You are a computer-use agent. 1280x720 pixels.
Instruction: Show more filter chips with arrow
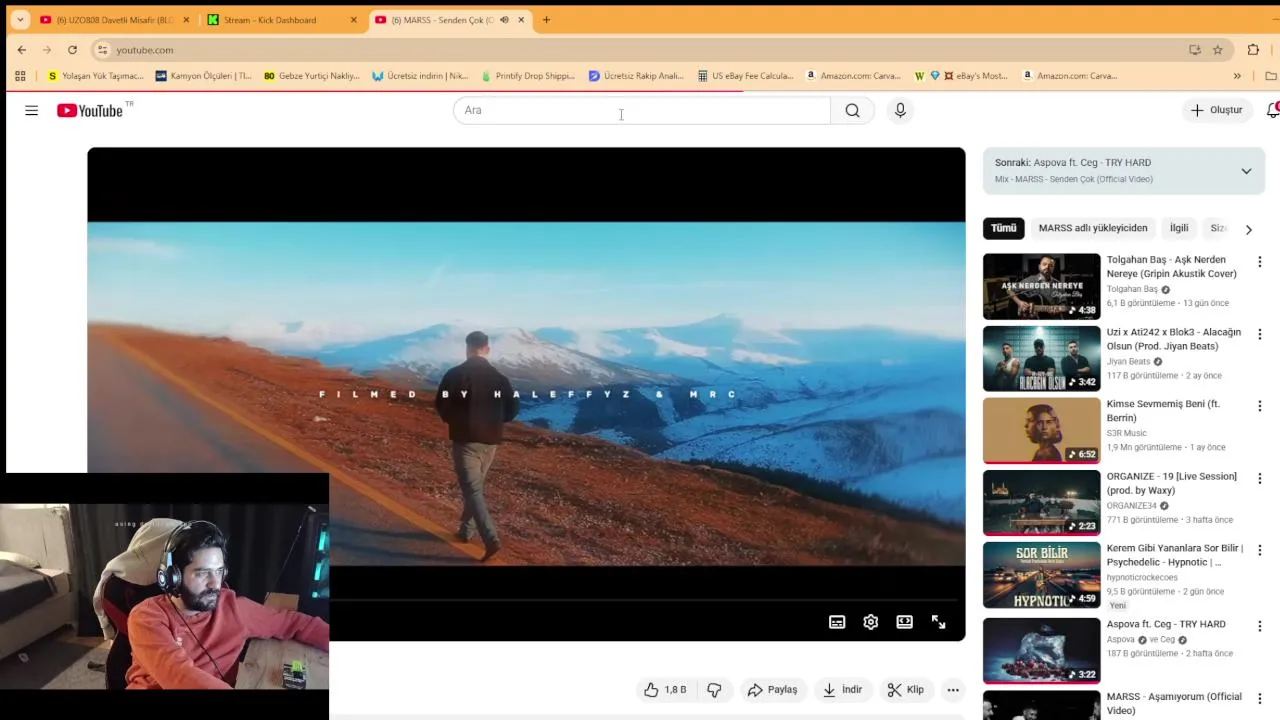[x=1248, y=229]
